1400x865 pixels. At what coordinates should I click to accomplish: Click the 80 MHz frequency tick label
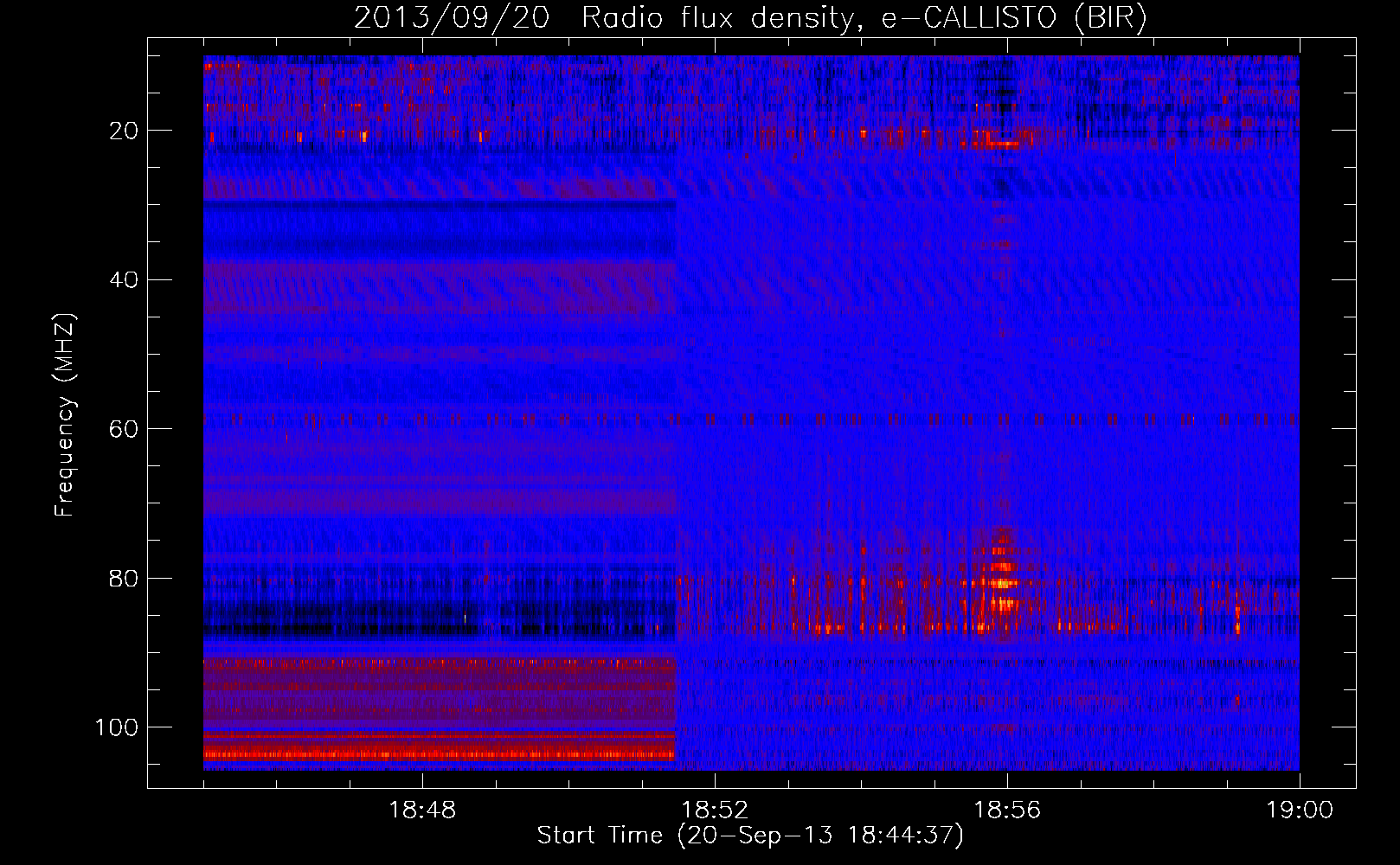click(125, 578)
